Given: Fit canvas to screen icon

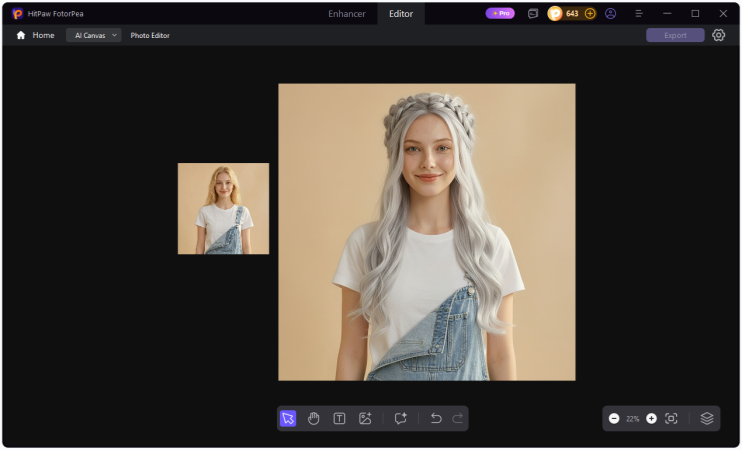Looking at the screenshot, I should click(x=671, y=418).
